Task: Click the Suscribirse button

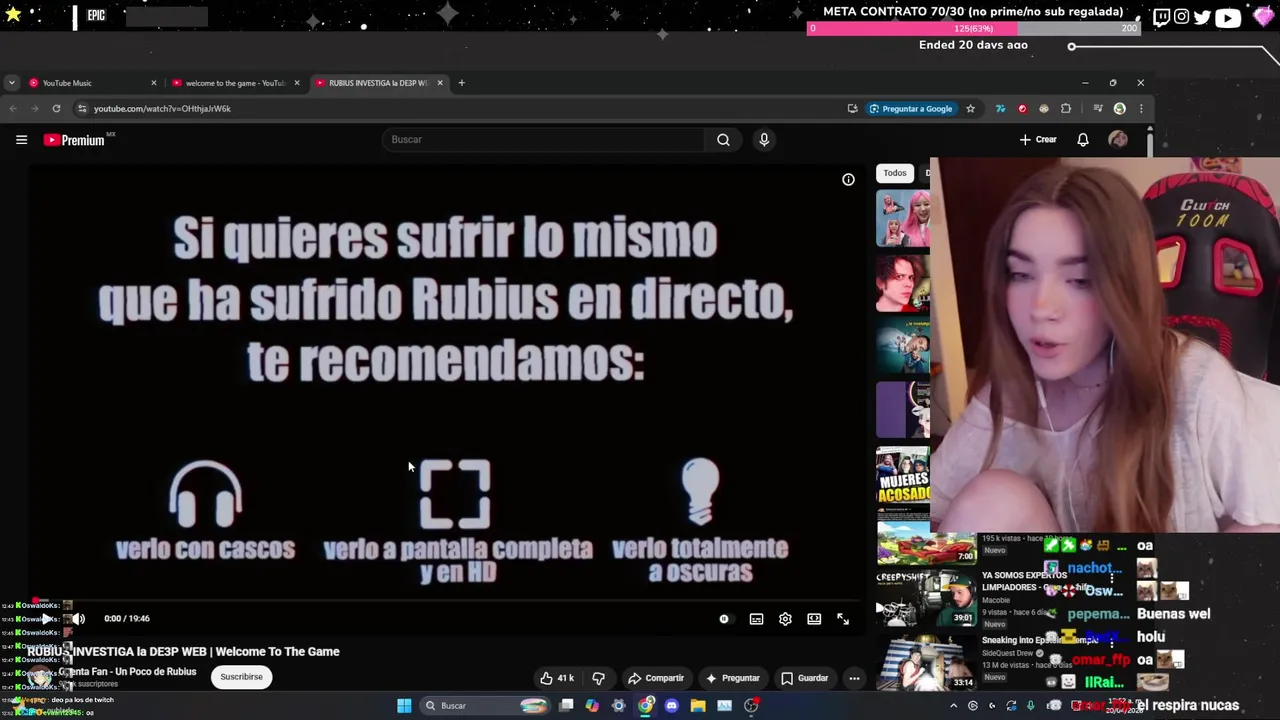Action: pyautogui.click(x=241, y=677)
